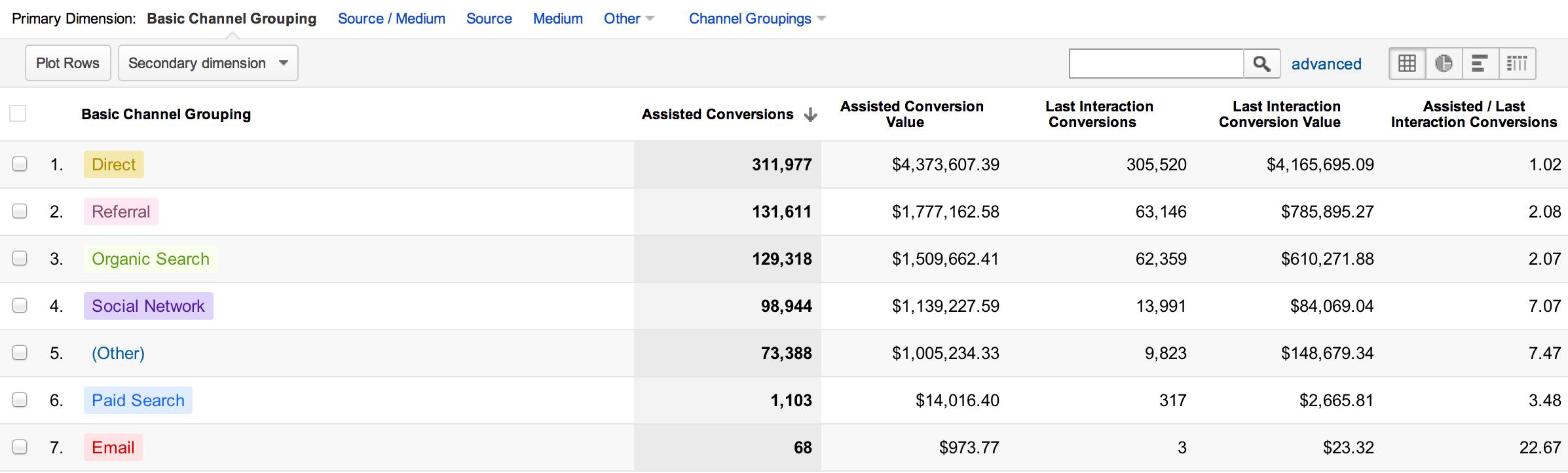Switch to the data table view icon

point(1407,64)
